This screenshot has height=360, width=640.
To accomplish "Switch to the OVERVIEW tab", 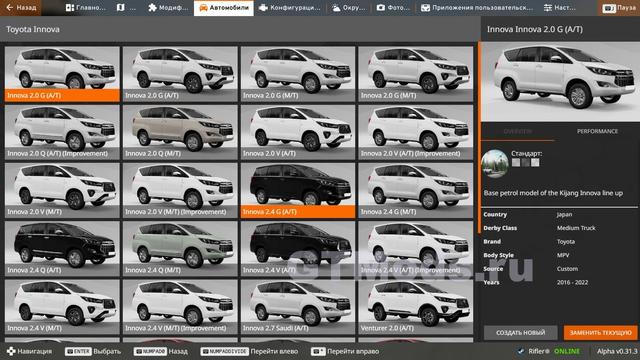I will coord(518,131).
